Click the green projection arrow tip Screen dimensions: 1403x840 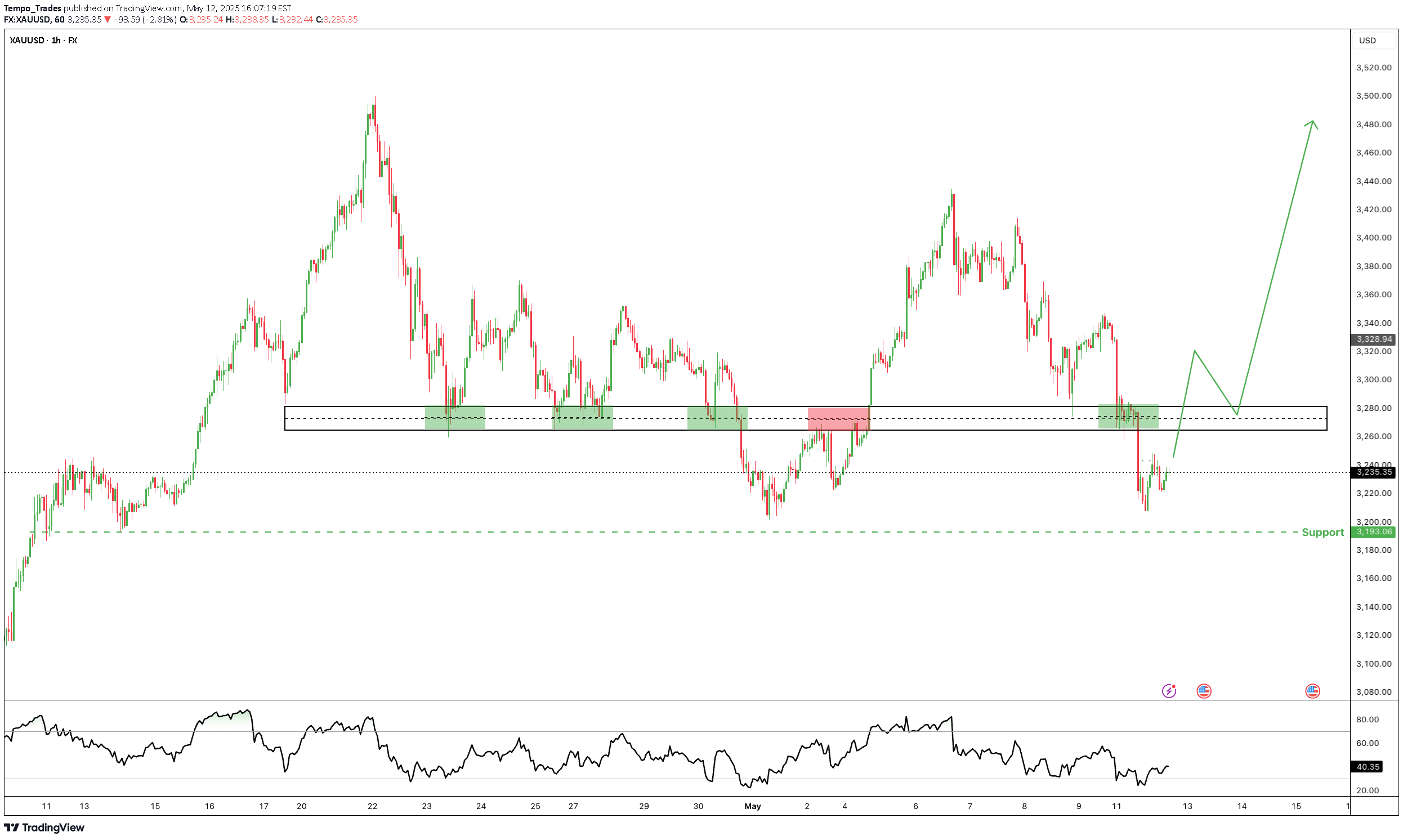1312,122
